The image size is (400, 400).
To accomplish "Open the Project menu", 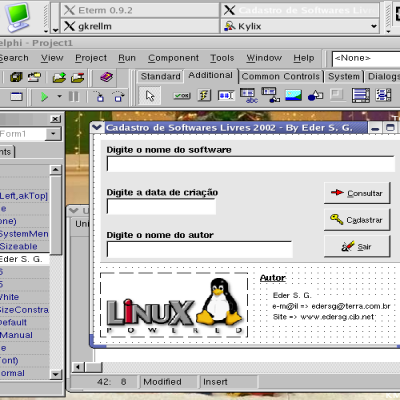I will click(91, 58).
